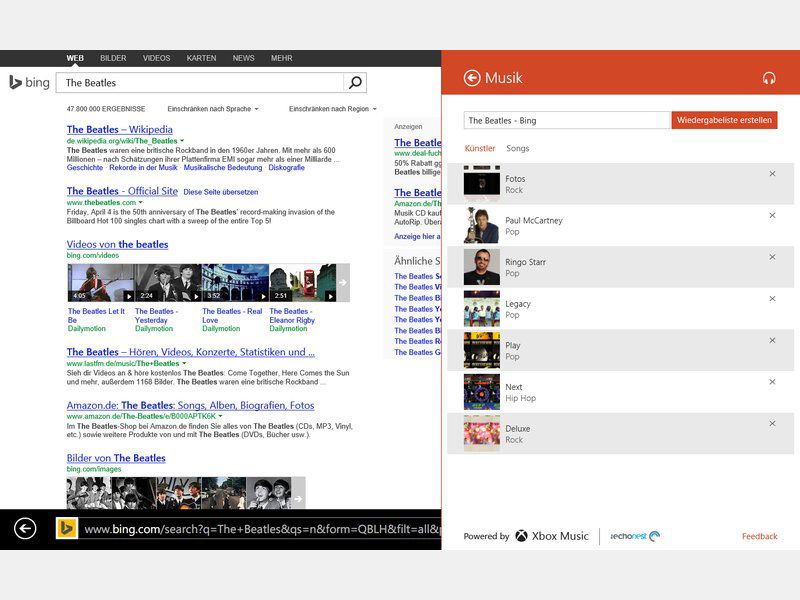Play the Yesterday video thumbnail
The image size is (800, 600).
168,283
